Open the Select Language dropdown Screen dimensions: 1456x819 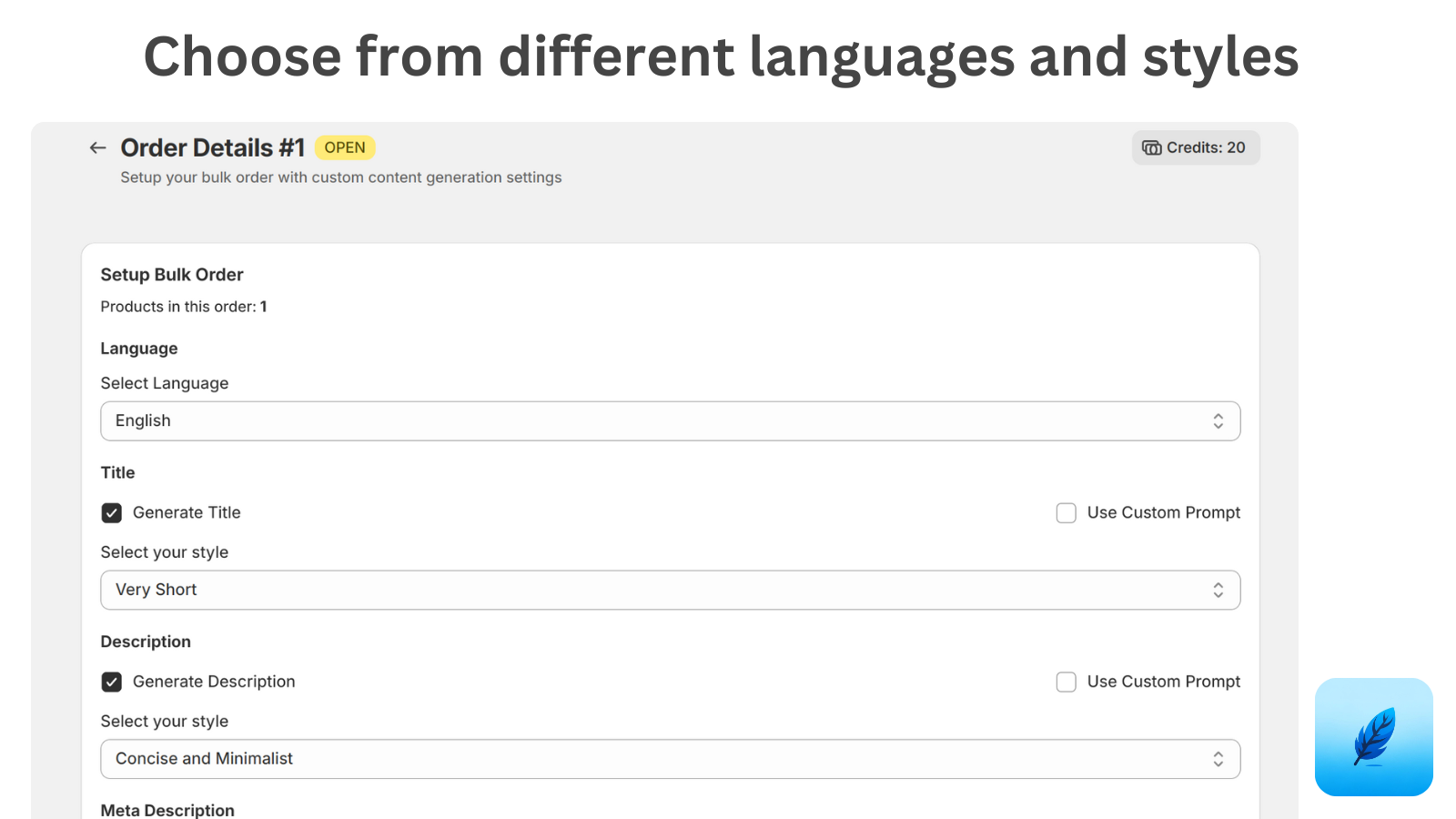tap(670, 421)
